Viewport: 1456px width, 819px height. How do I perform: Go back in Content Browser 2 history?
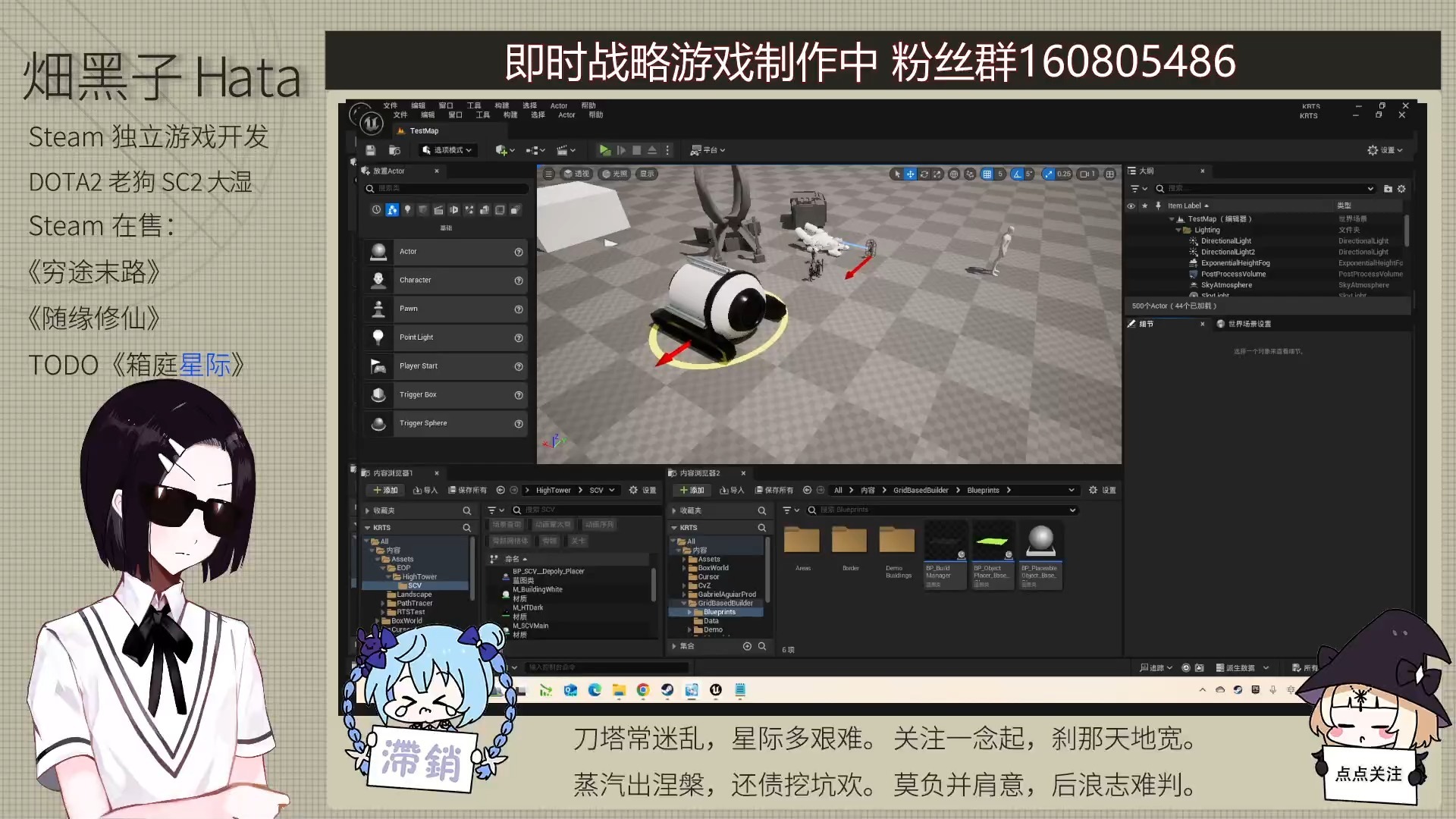[x=807, y=491]
